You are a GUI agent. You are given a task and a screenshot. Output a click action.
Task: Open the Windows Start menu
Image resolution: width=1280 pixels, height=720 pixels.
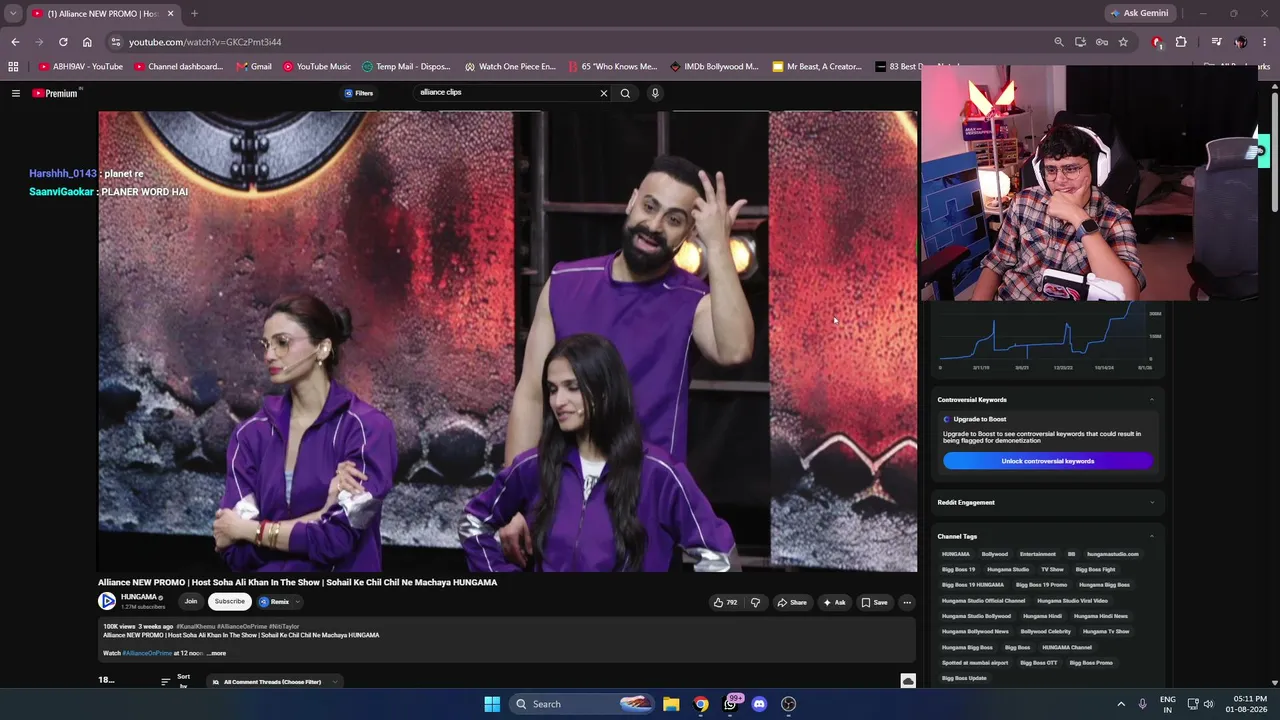pos(492,704)
